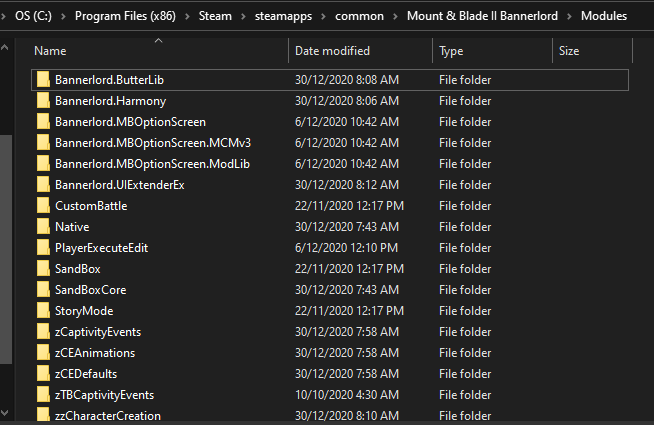Click the zCEDefaults folder icon
Viewport: 654px width, 425px height.
pos(43,373)
